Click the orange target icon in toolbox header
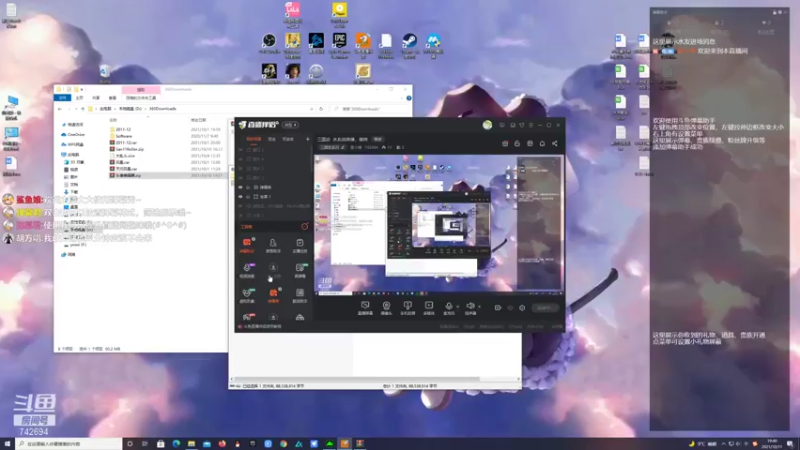Screen dimensions: 800x450 tap(305, 226)
